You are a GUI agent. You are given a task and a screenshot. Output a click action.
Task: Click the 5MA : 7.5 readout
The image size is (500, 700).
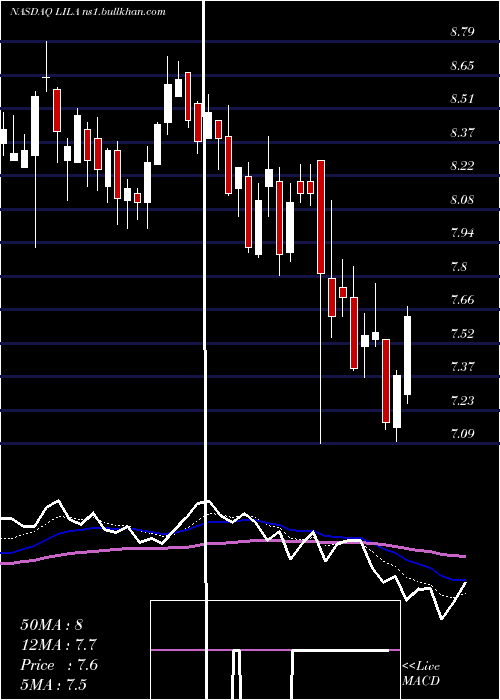point(54,685)
